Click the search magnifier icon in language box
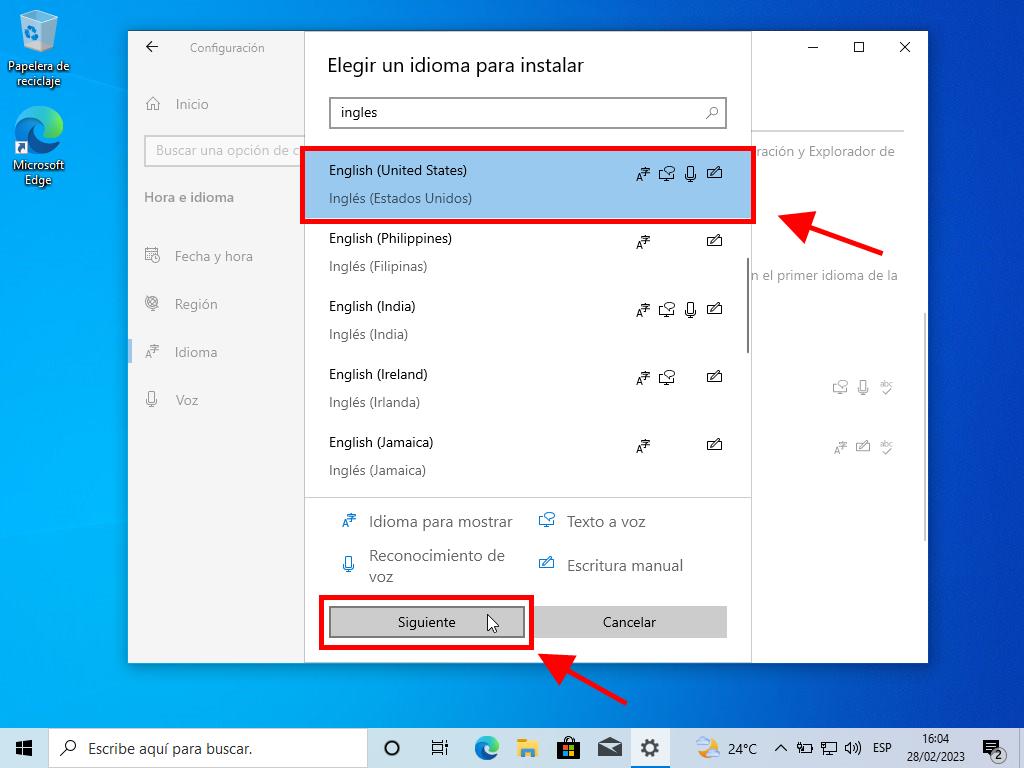The image size is (1024, 768). pos(712,113)
